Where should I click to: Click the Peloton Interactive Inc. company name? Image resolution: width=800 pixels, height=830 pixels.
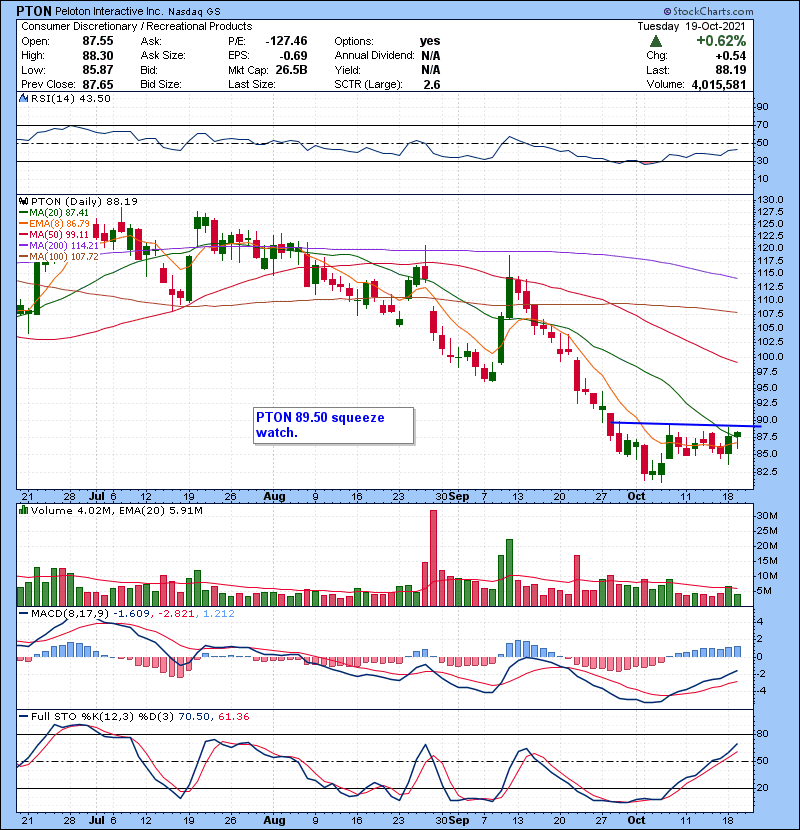point(110,11)
